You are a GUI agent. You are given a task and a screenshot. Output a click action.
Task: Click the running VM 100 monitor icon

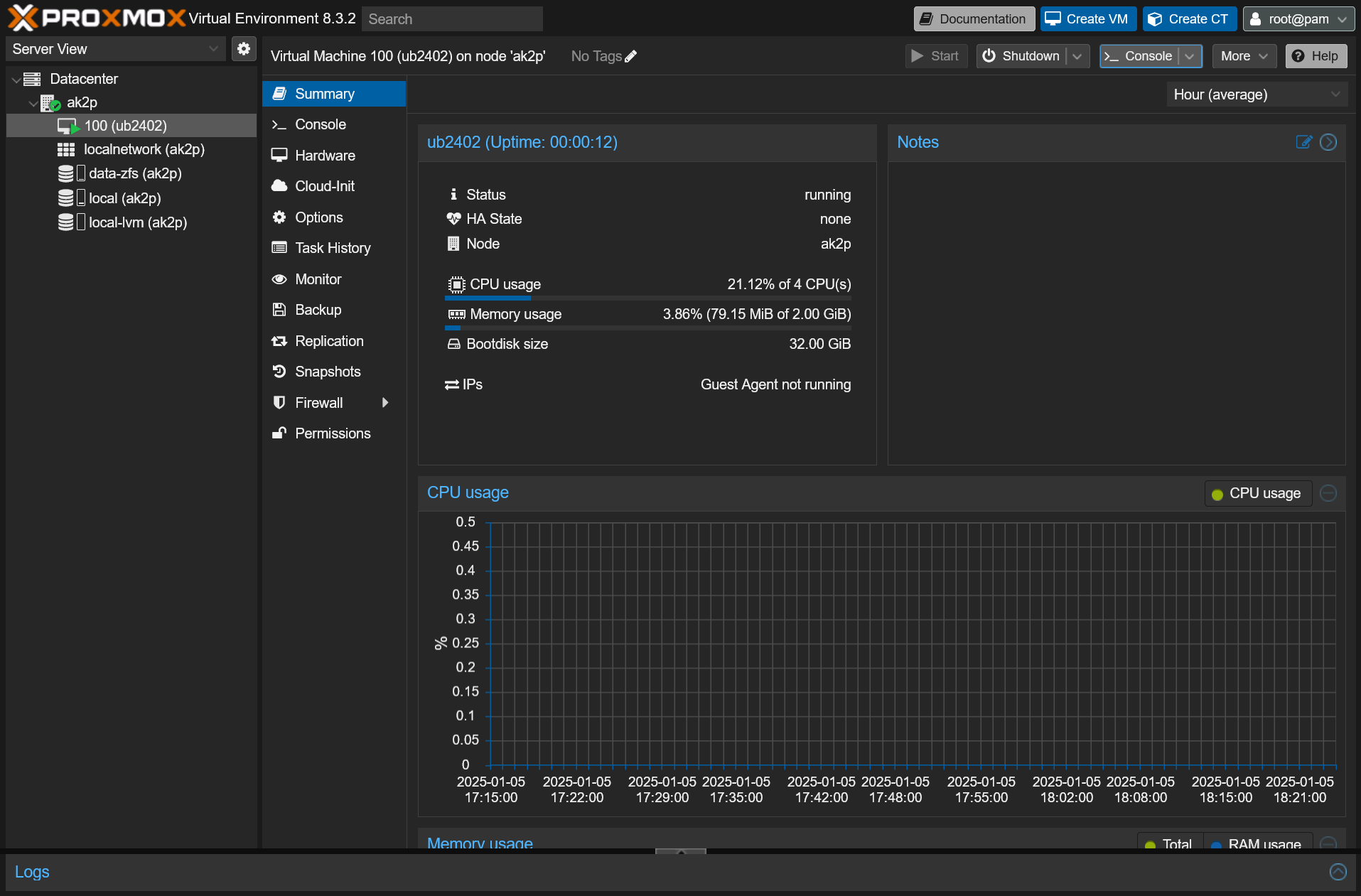[x=68, y=126]
